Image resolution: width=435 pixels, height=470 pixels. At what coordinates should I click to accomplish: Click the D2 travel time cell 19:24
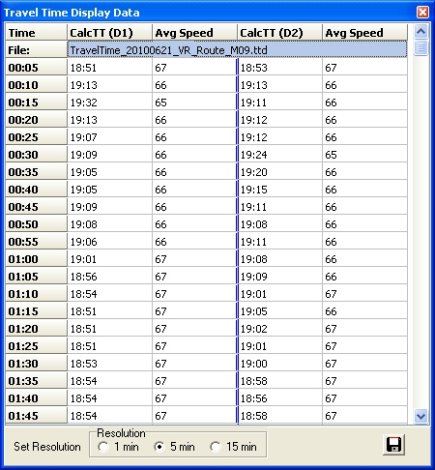tap(281, 155)
